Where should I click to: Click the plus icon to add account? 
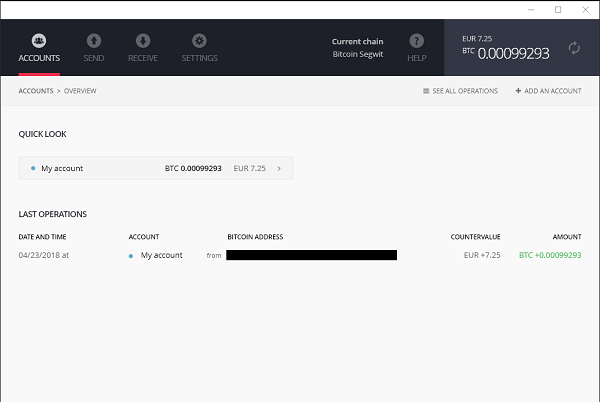point(518,91)
